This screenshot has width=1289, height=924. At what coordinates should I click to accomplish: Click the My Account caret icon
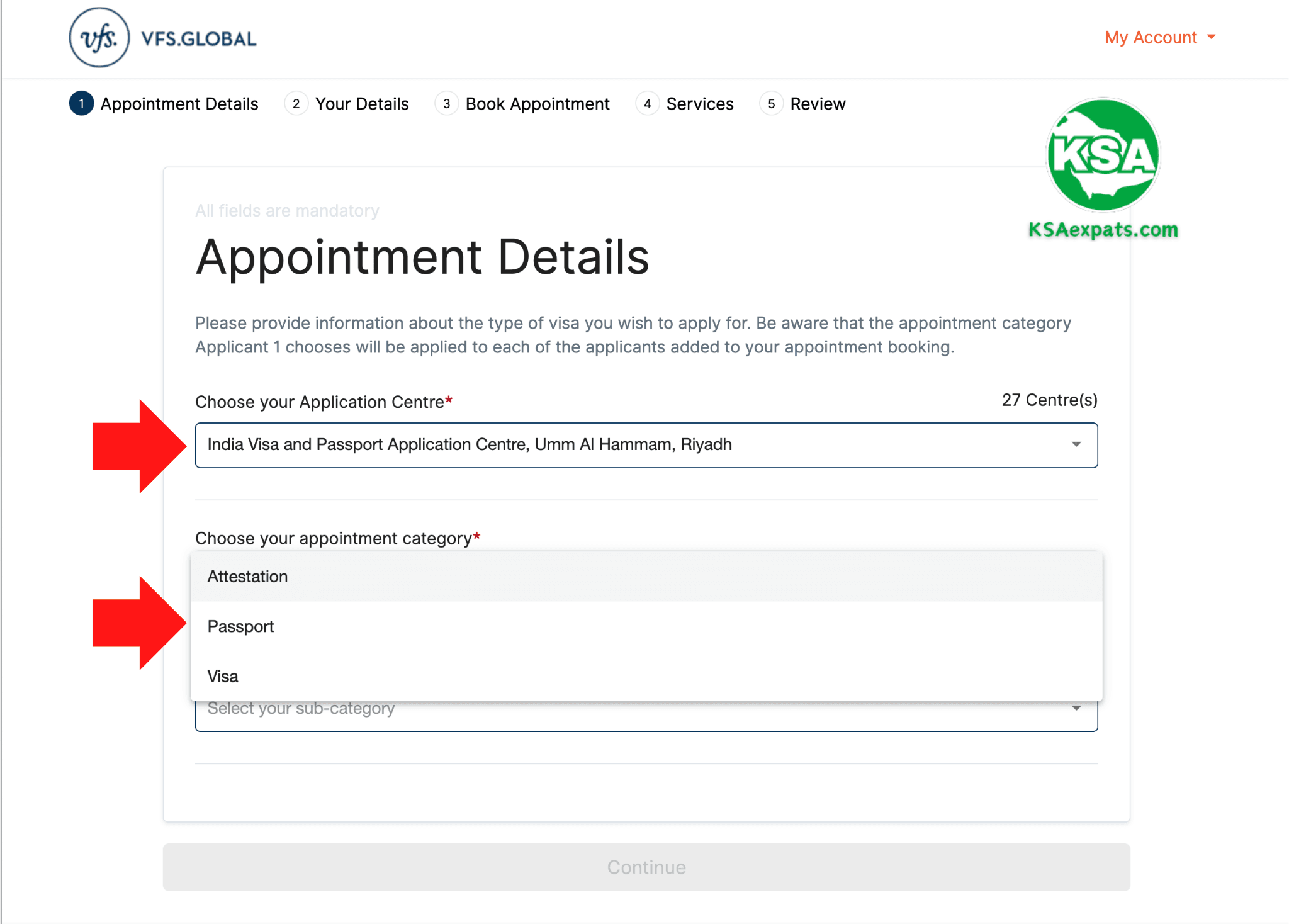tap(1212, 38)
